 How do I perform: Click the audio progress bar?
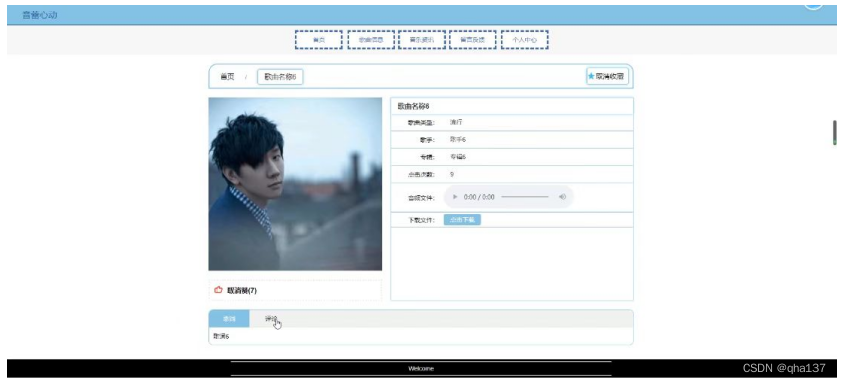[525, 197]
